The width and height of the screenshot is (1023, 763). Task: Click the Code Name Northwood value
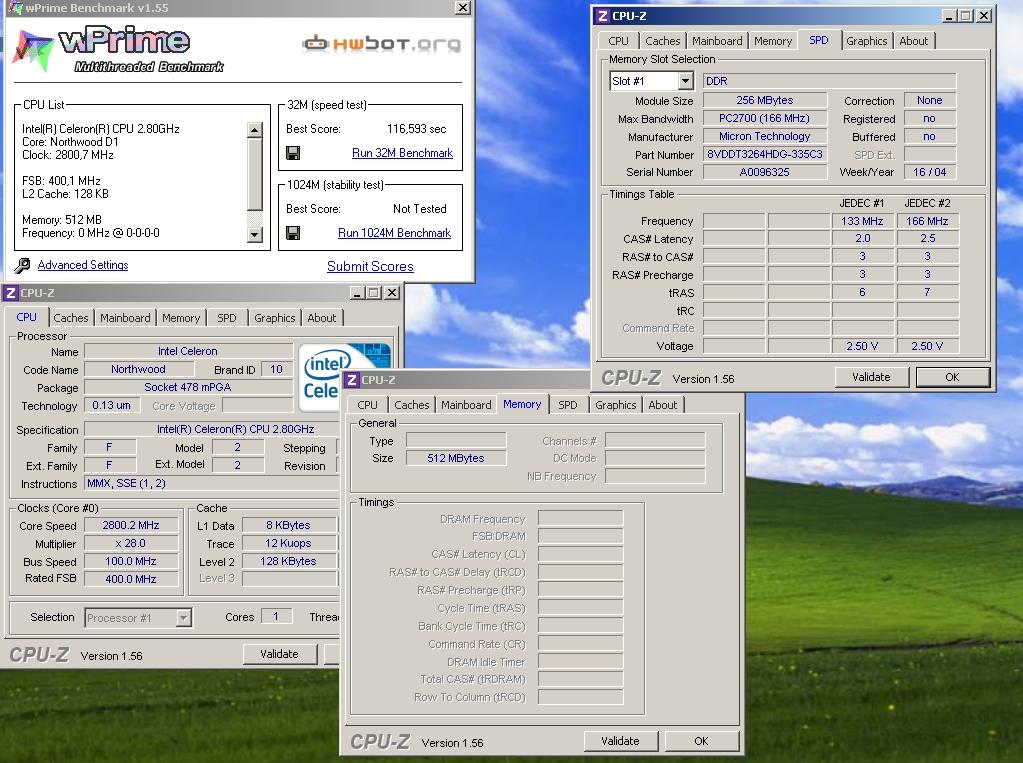(138, 369)
